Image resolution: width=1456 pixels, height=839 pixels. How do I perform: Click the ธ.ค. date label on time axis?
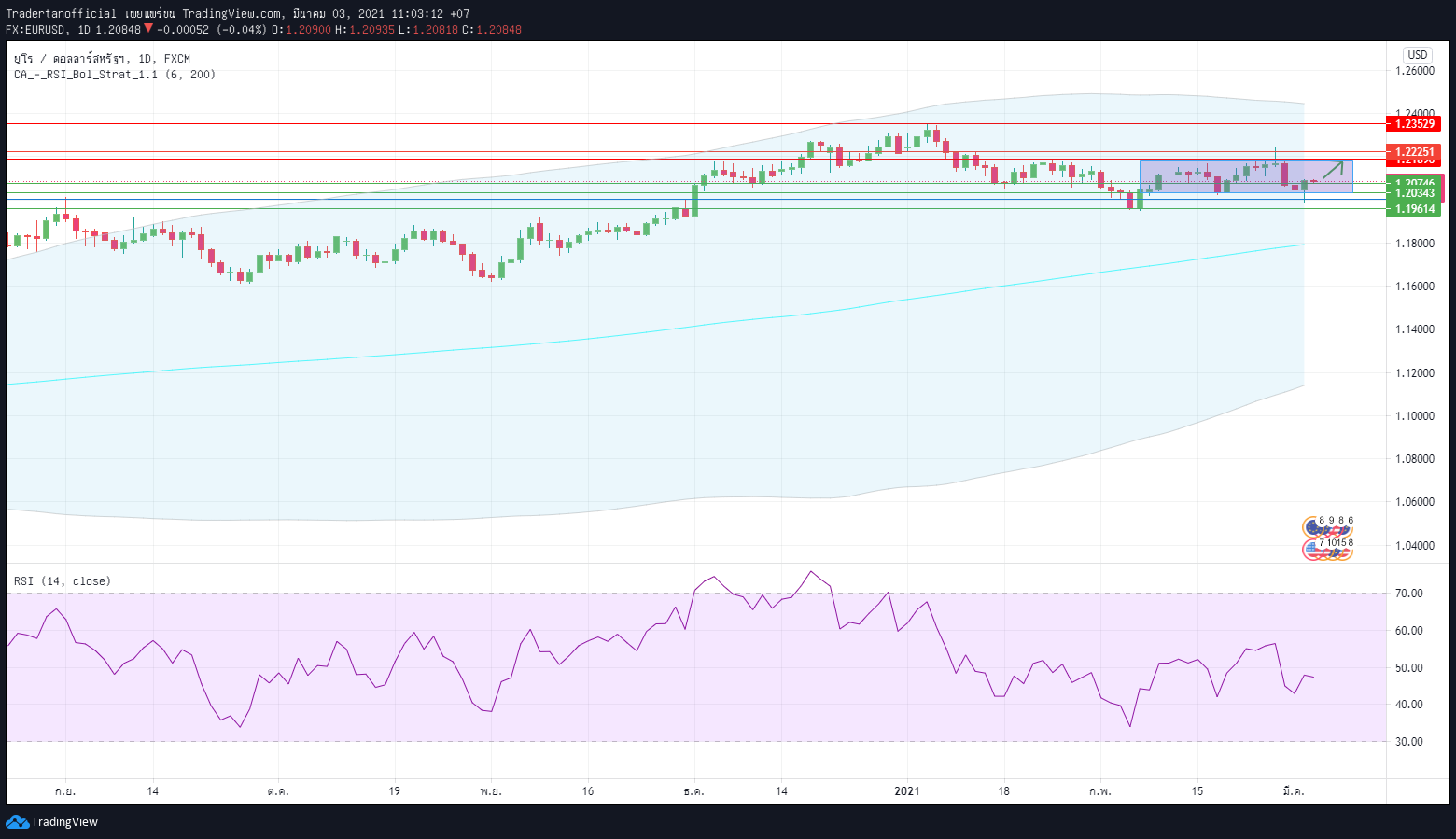tap(693, 791)
